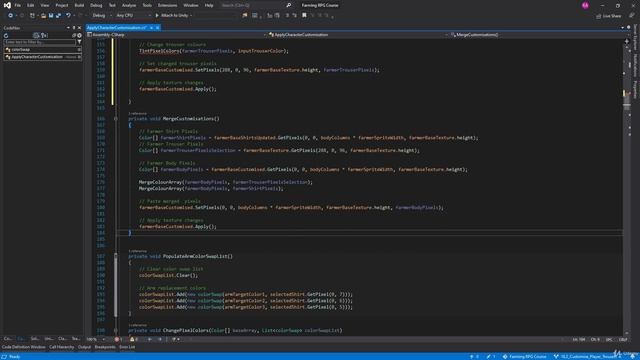Open the Debug configuration dropdown
This screenshot has height=360, width=640.
[x=101, y=16]
